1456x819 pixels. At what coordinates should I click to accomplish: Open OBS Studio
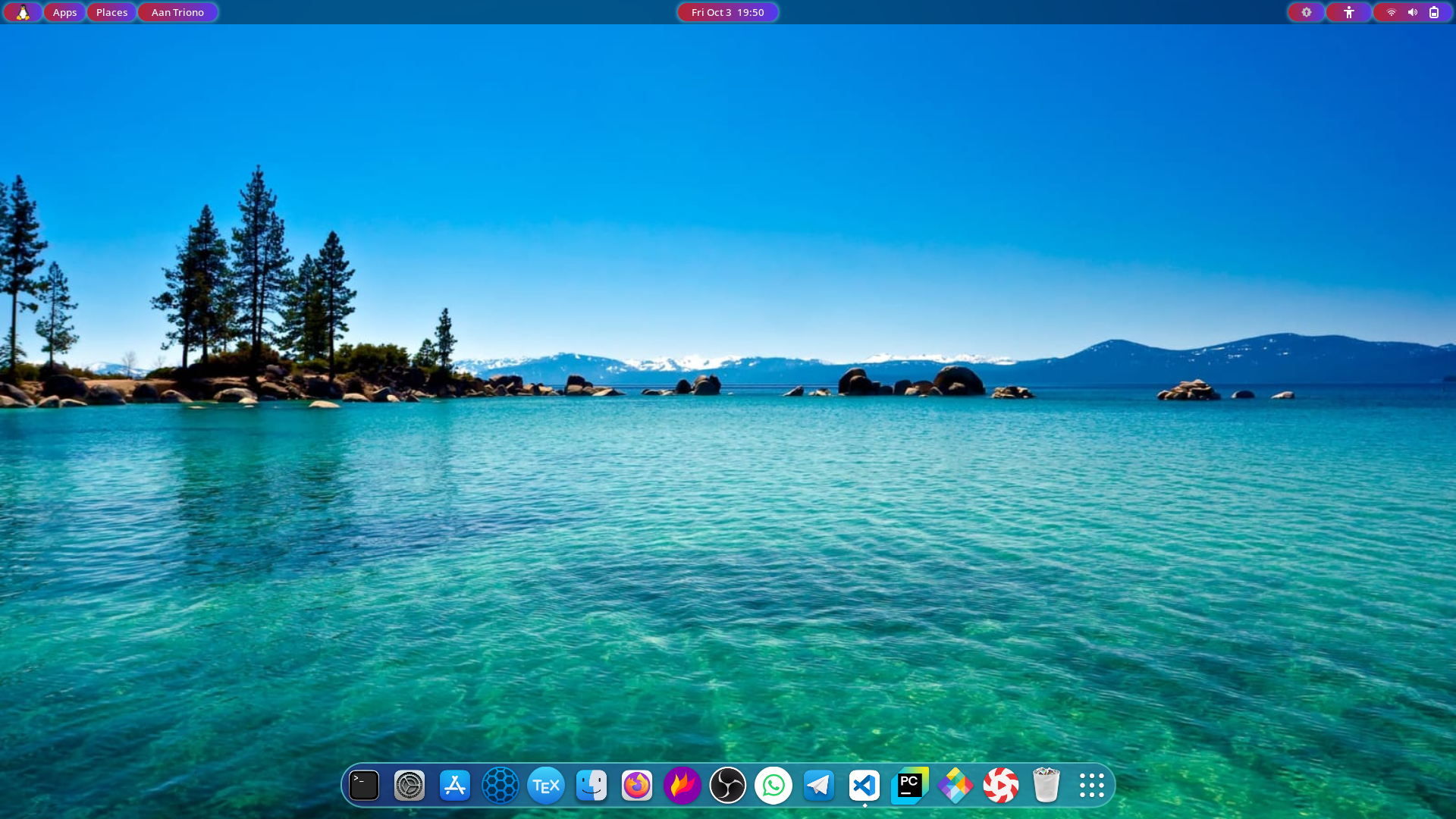click(727, 785)
